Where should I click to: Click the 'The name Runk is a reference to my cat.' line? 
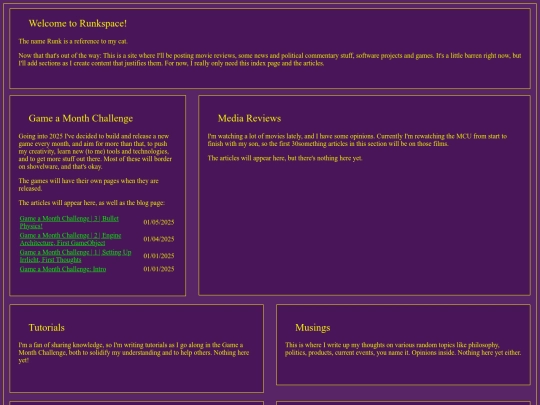(x=73, y=41)
